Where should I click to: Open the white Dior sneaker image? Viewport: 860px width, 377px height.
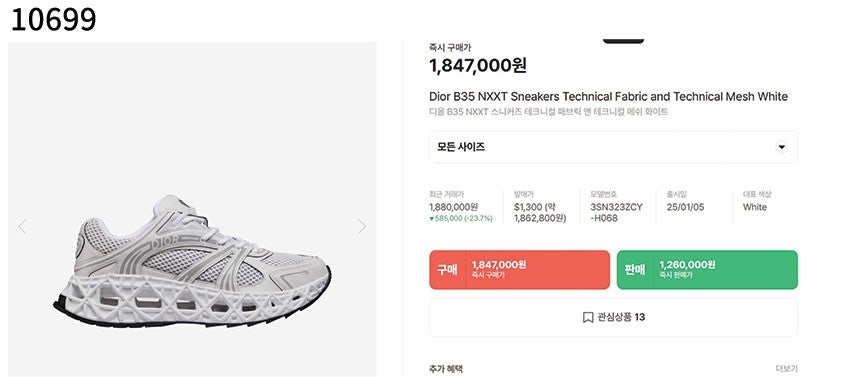pyautogui.click(x=192, y=261)
